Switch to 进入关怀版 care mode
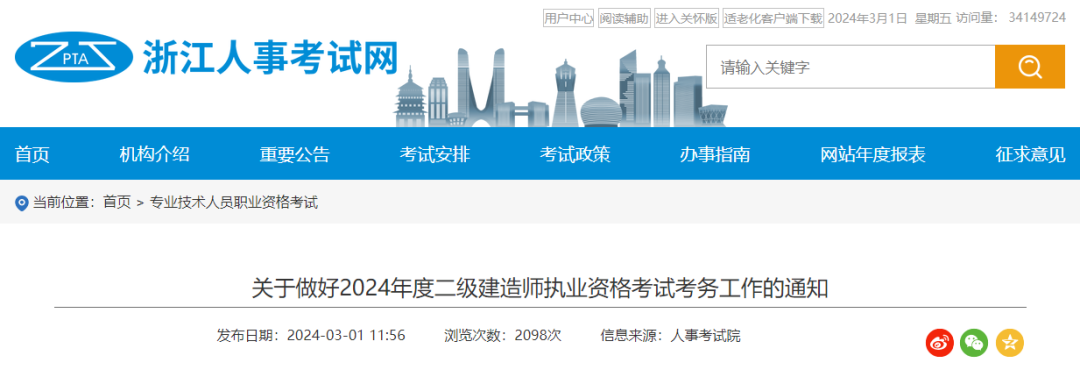This screenshot has height=377, width=1080. pyautogui.click(x=687, y=19)
